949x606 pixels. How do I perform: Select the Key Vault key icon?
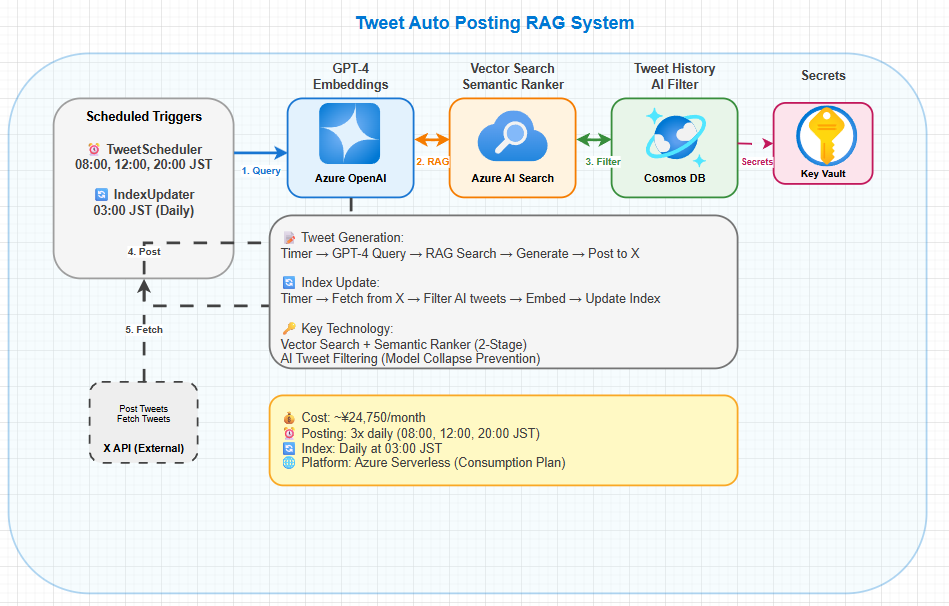click(826, 136)
